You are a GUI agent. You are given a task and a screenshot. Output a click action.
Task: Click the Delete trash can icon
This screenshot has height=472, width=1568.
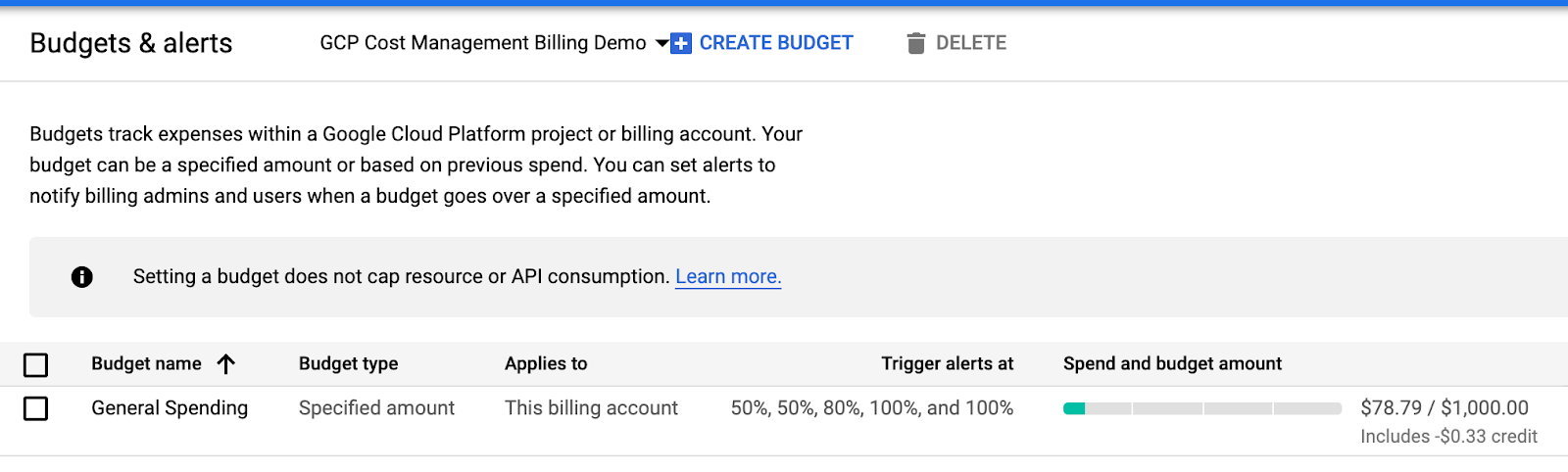click(x=916, y=43)
